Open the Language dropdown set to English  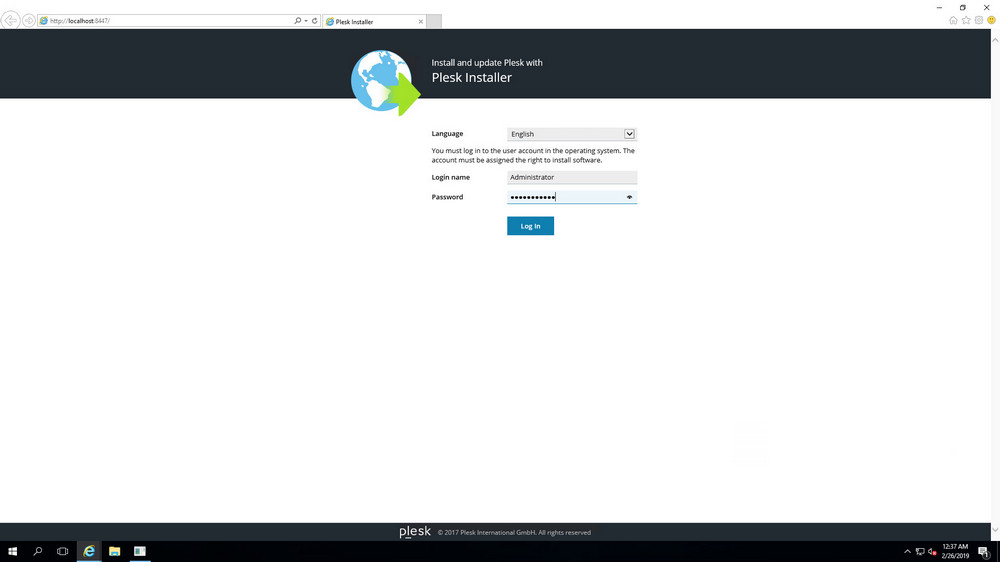pos(571,134)
